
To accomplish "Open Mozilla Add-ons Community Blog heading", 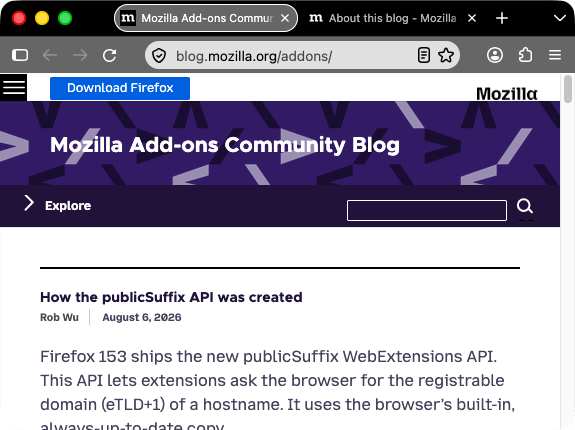I will pos(225,145).
